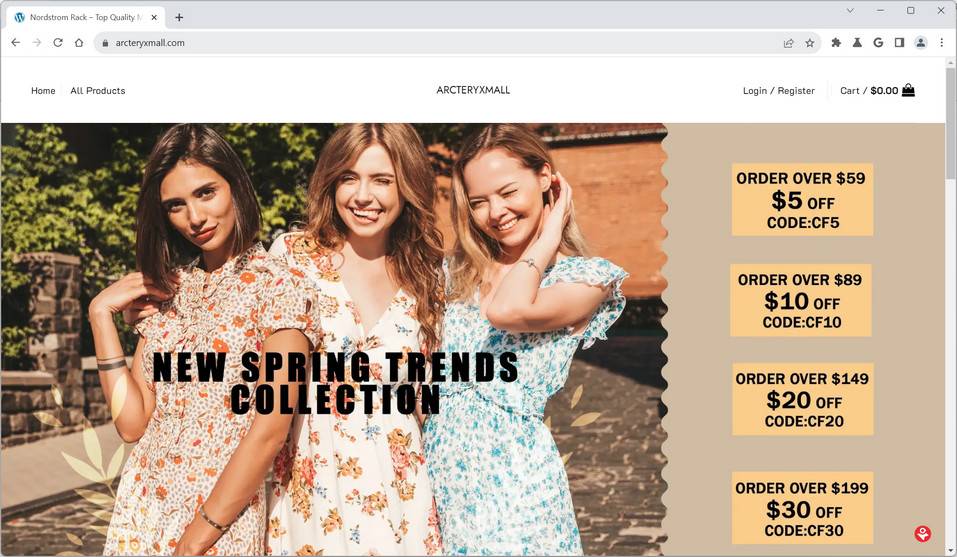Image resolution: width=957 pixels, height=557 pixels.
Task: Open the Chrome profile avatar
Action: click(x=920, y=43)
